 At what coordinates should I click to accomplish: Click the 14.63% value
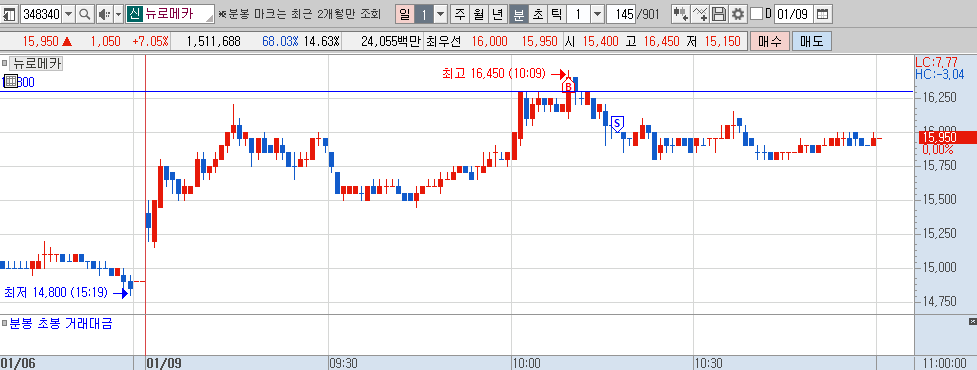pyautogui.click(x=321, y=42)
